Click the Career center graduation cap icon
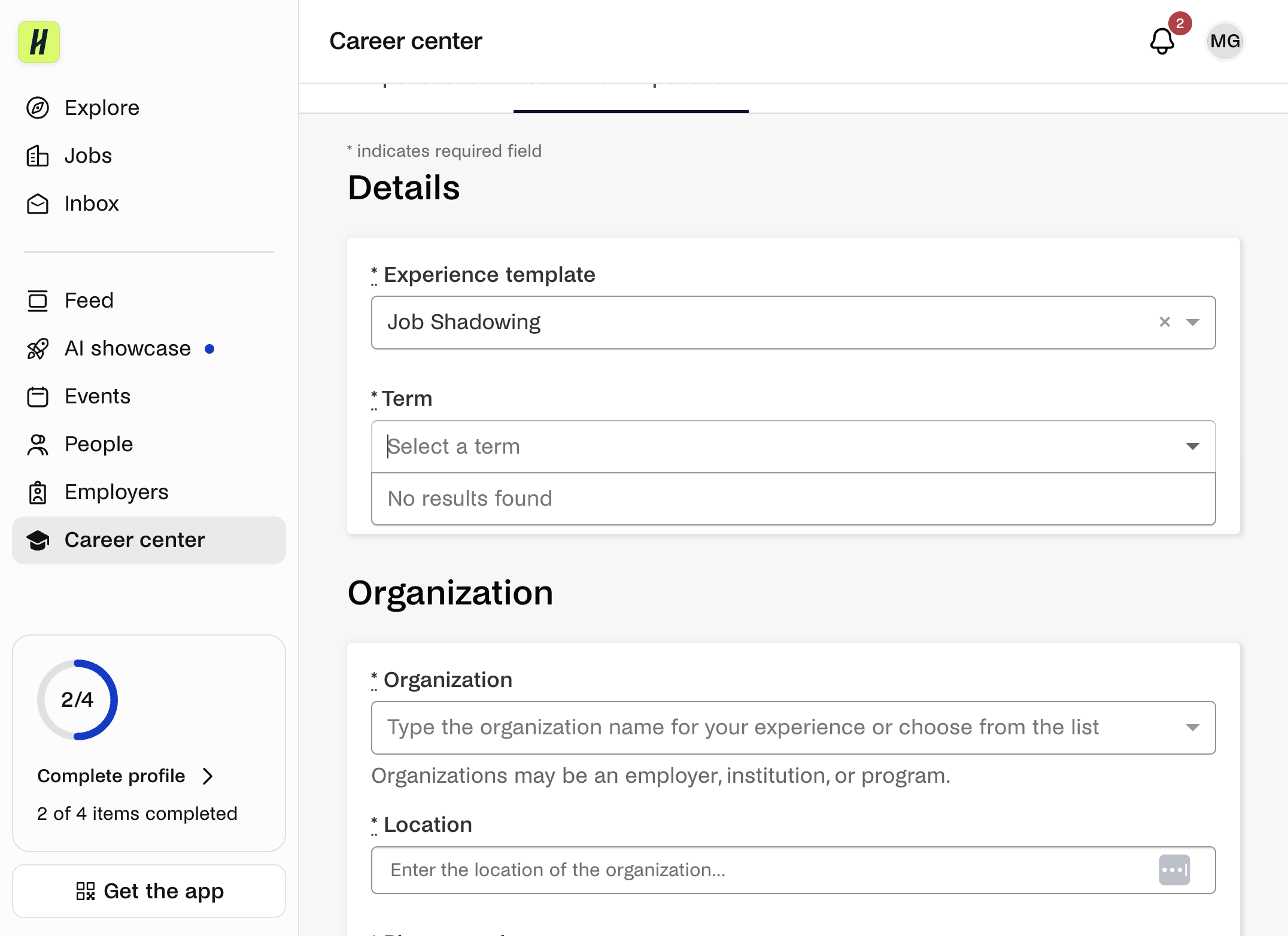Viewport: 1288px width, 936px height. (38, 540)
